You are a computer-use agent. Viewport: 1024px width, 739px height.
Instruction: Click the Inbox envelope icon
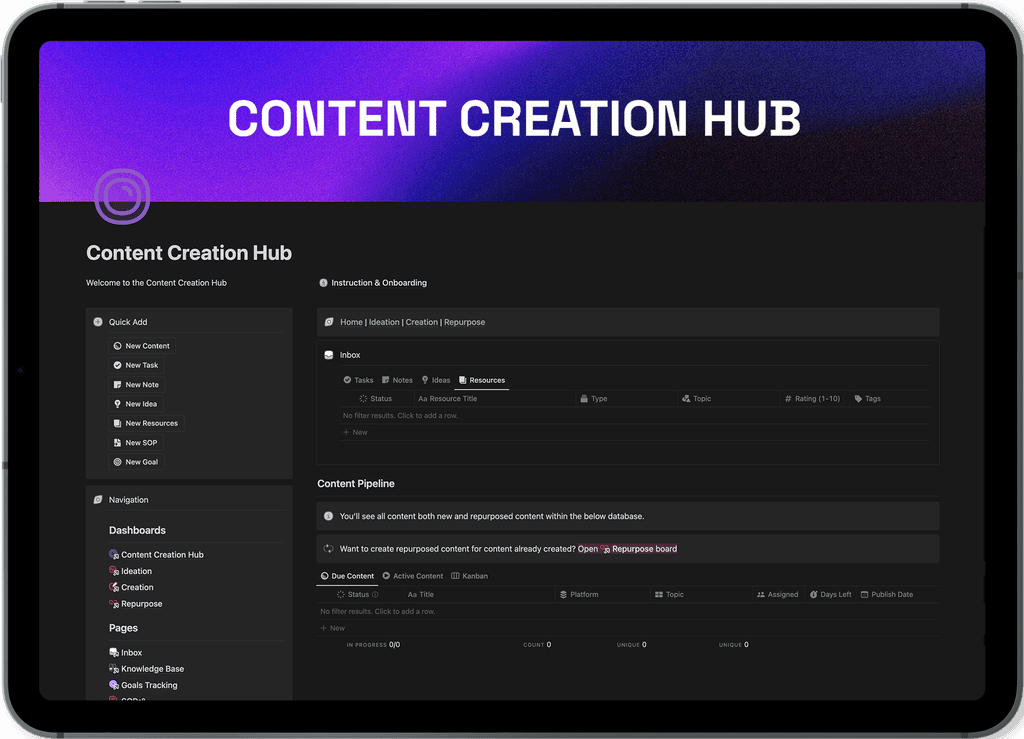[329, 354]
